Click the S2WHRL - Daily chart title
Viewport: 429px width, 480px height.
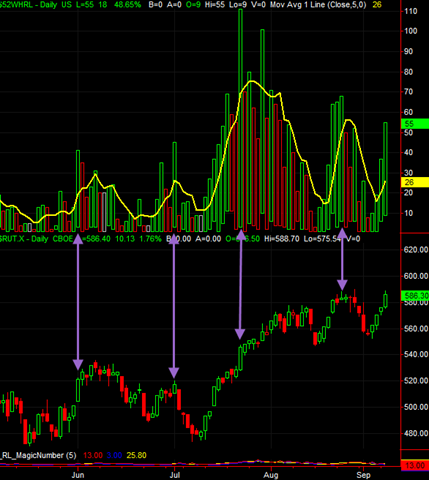coord(24,5)
